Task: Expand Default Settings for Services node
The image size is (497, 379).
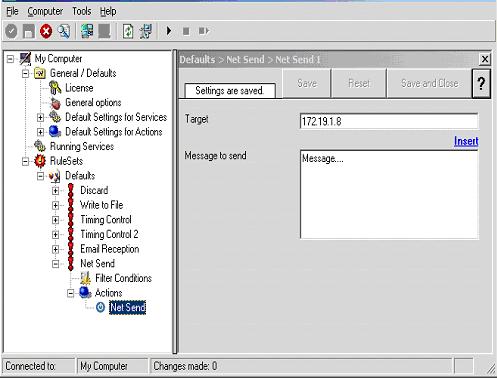Action: pos(40,117)
